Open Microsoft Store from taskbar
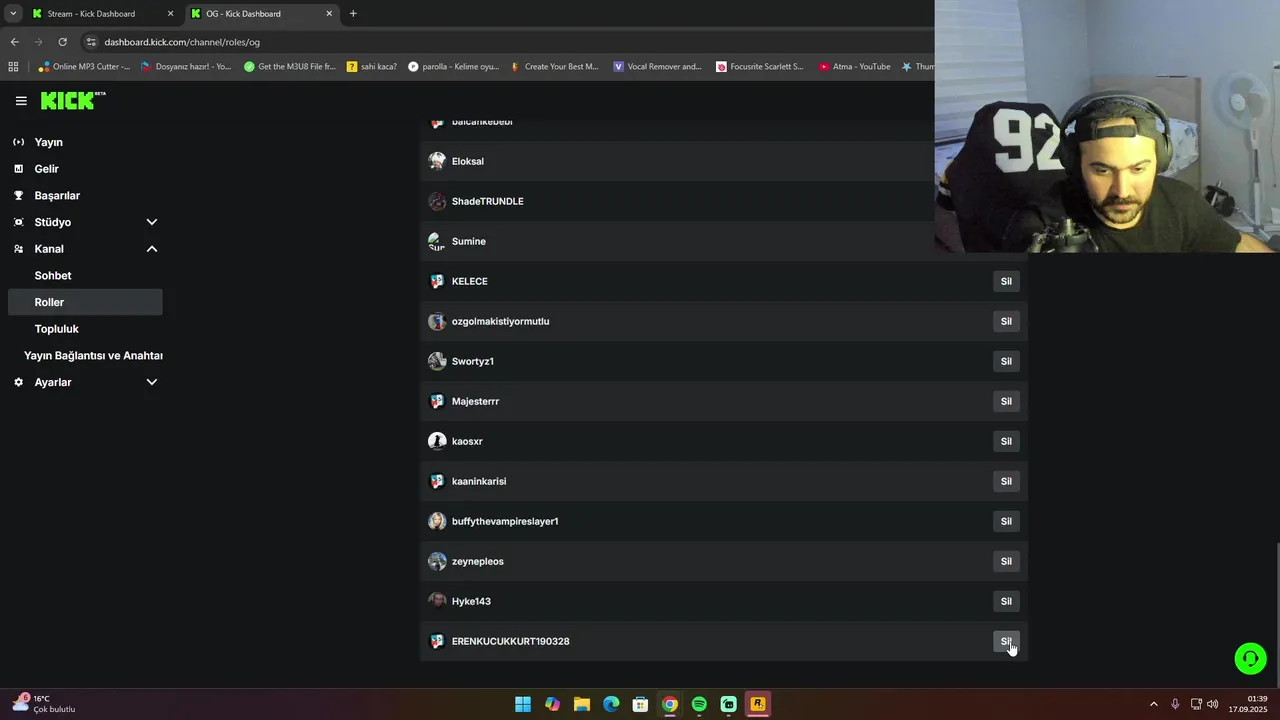 click(x=641, y=704)
